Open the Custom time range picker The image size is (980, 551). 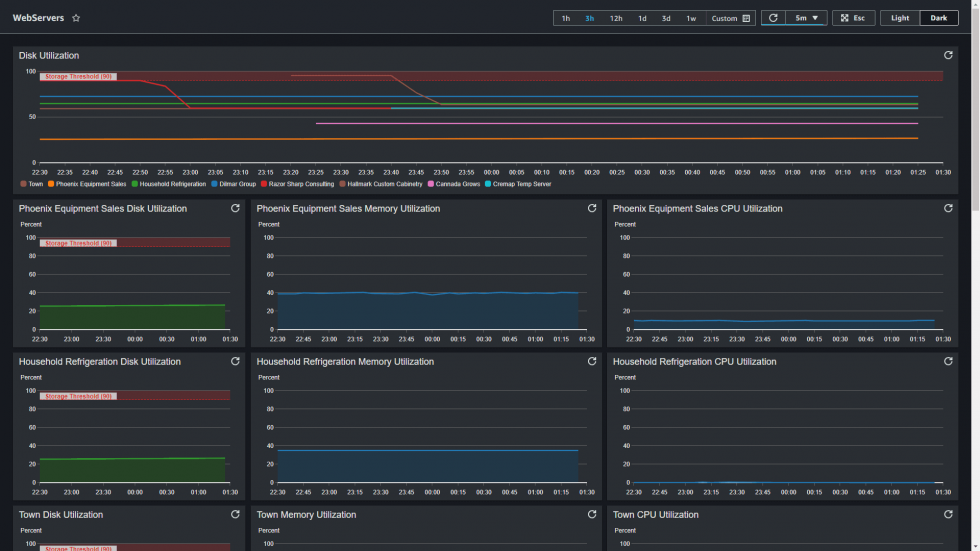(731, 18)
